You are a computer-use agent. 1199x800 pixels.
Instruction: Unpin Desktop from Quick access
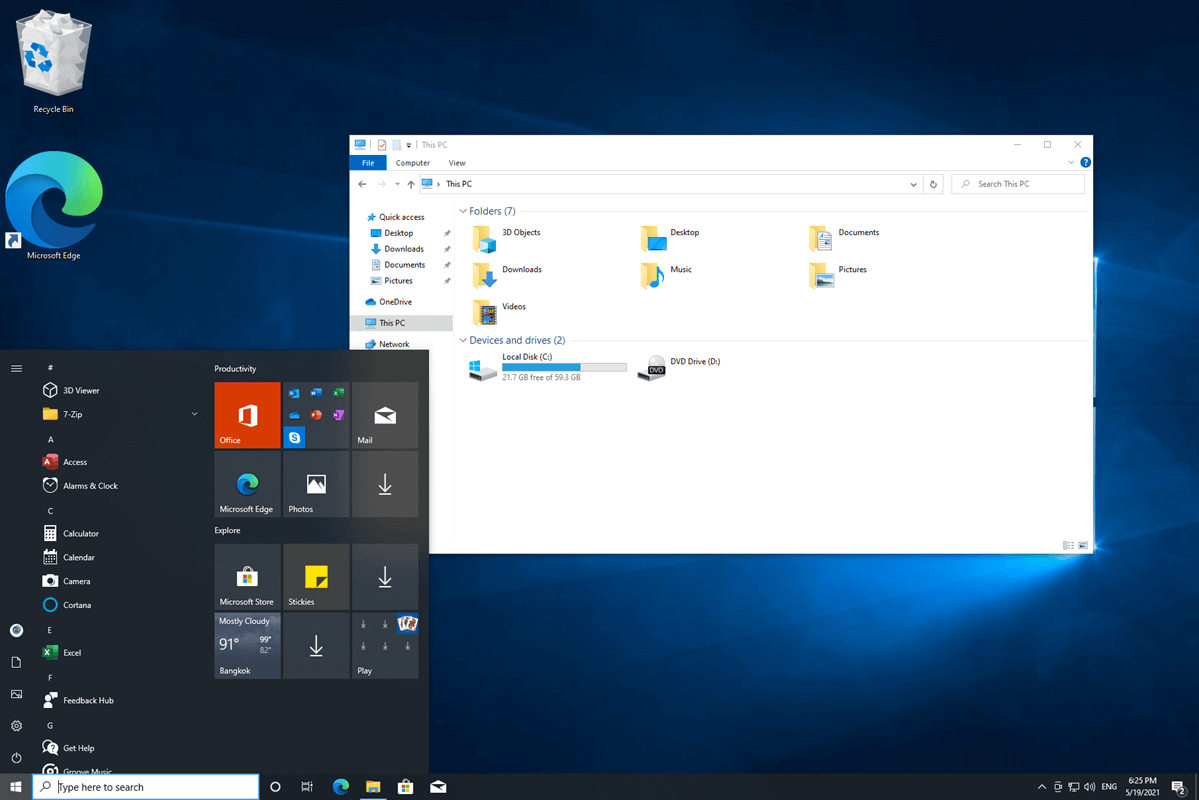pyautogui.click(x=446, y=232)
